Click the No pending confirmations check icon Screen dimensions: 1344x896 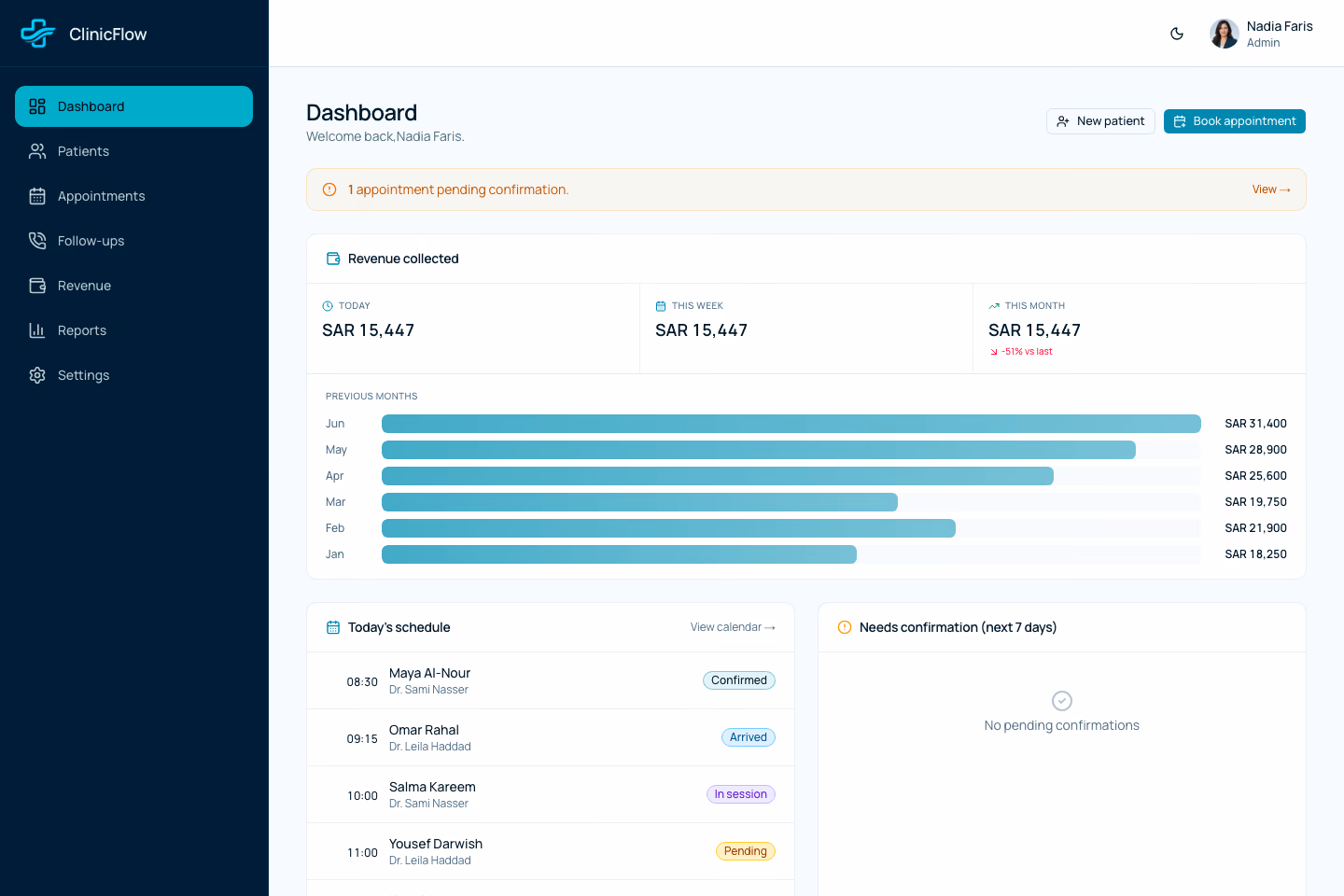pyautogui.click(x=1062, y=701)
